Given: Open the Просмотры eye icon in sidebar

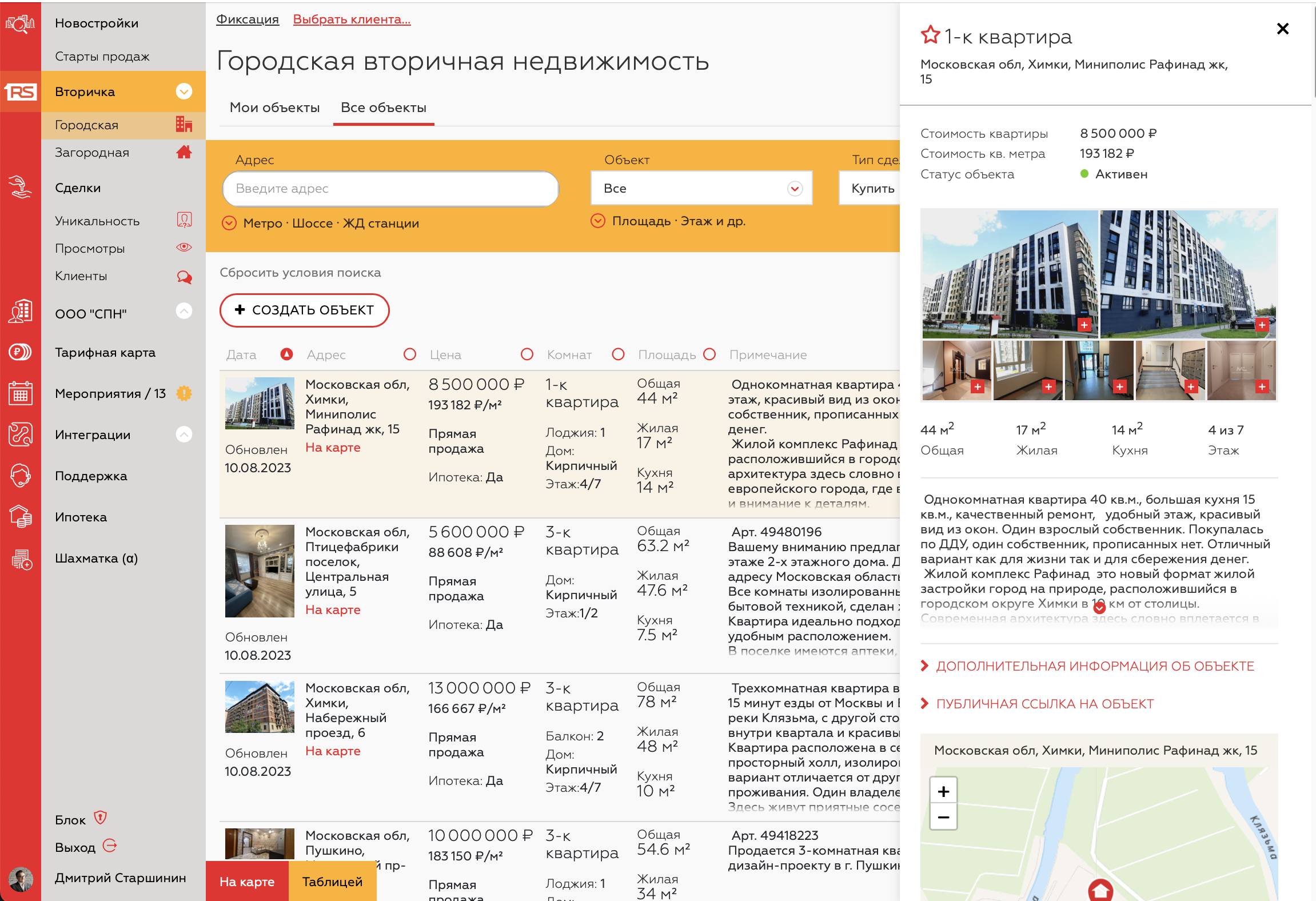Looking at the screenshot, I should [184, 248].
